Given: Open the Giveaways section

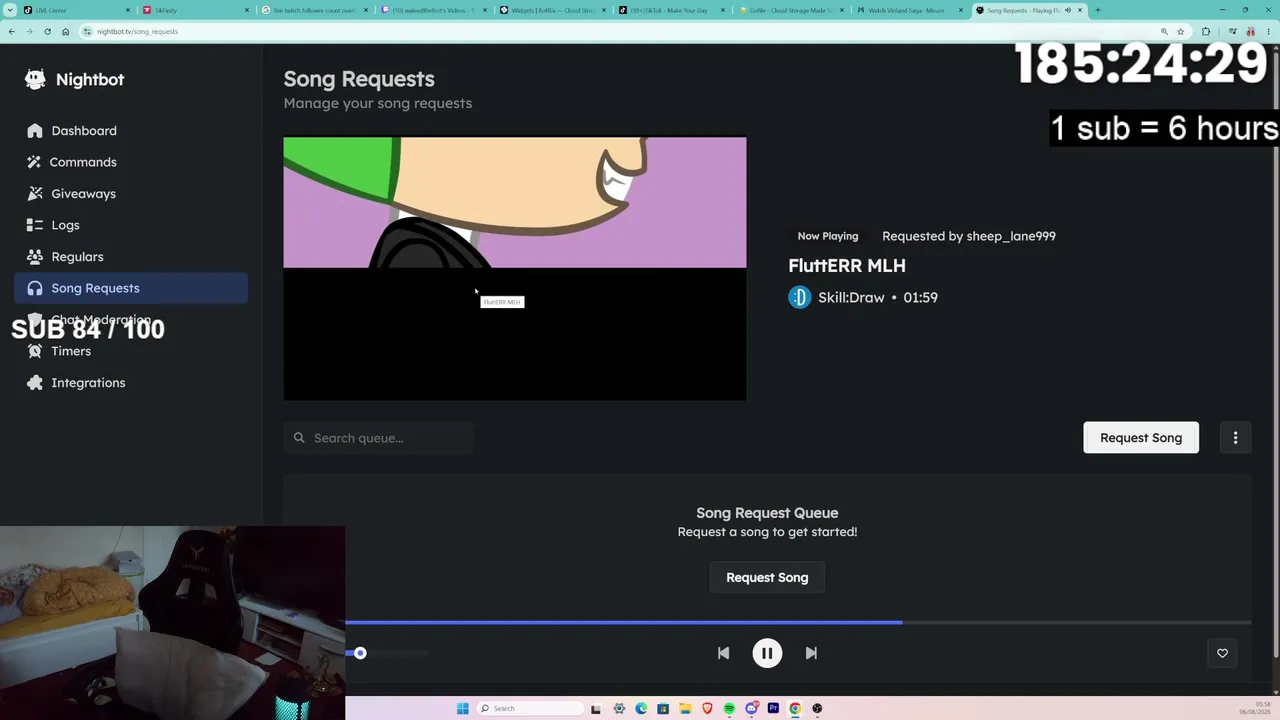Looking at the screenshot, I should pos(131,193).
